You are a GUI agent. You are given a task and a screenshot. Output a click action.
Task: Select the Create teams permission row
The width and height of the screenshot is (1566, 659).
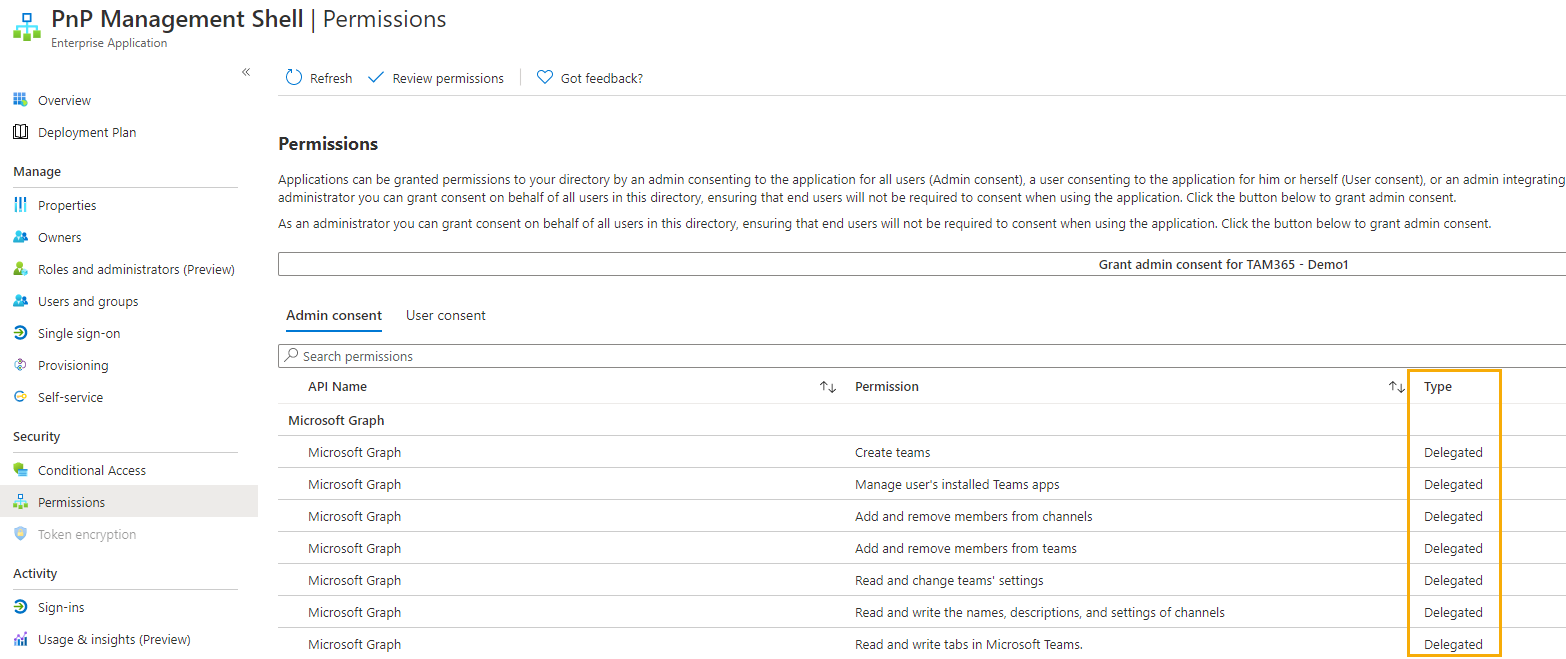(892, 452)
